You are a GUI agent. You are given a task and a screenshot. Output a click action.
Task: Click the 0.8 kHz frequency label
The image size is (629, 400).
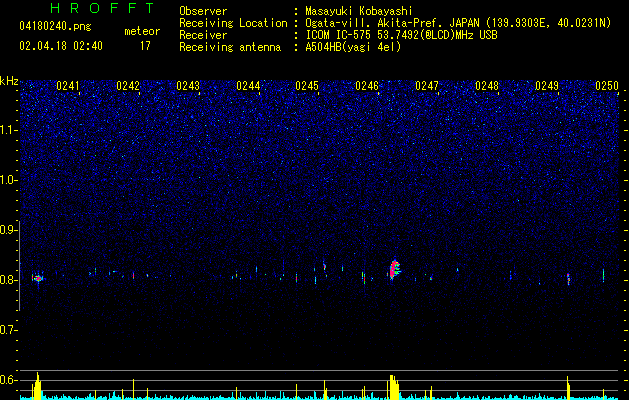8,280
